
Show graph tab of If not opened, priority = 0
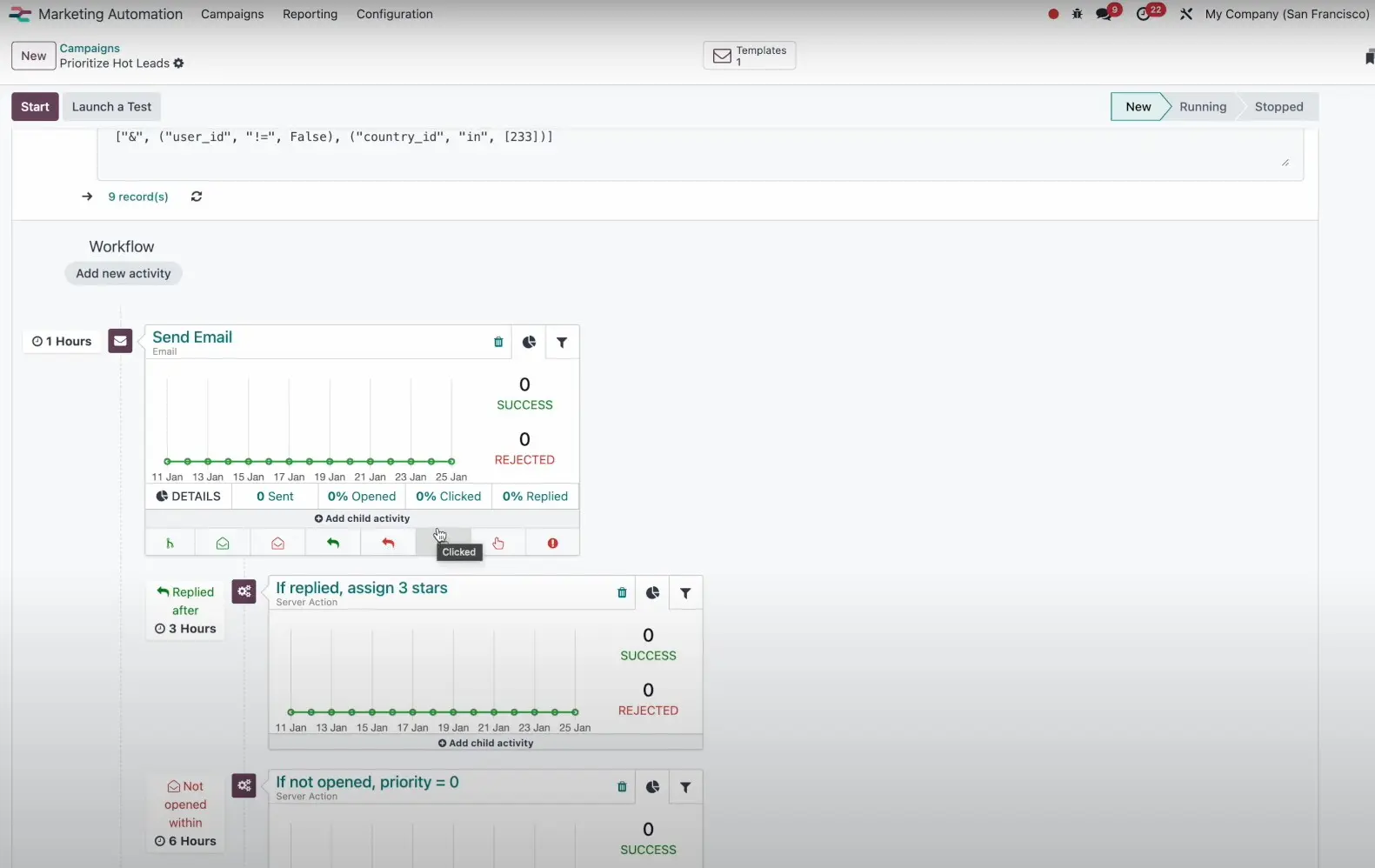(652, 787)
